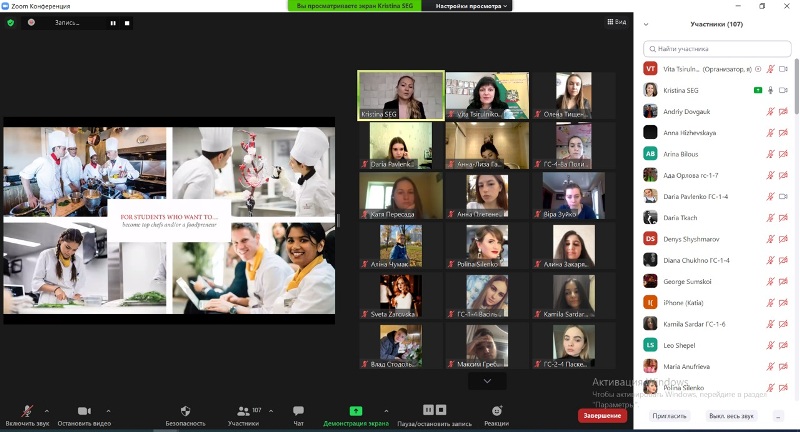Click Включить звук microphone icon

27,411
